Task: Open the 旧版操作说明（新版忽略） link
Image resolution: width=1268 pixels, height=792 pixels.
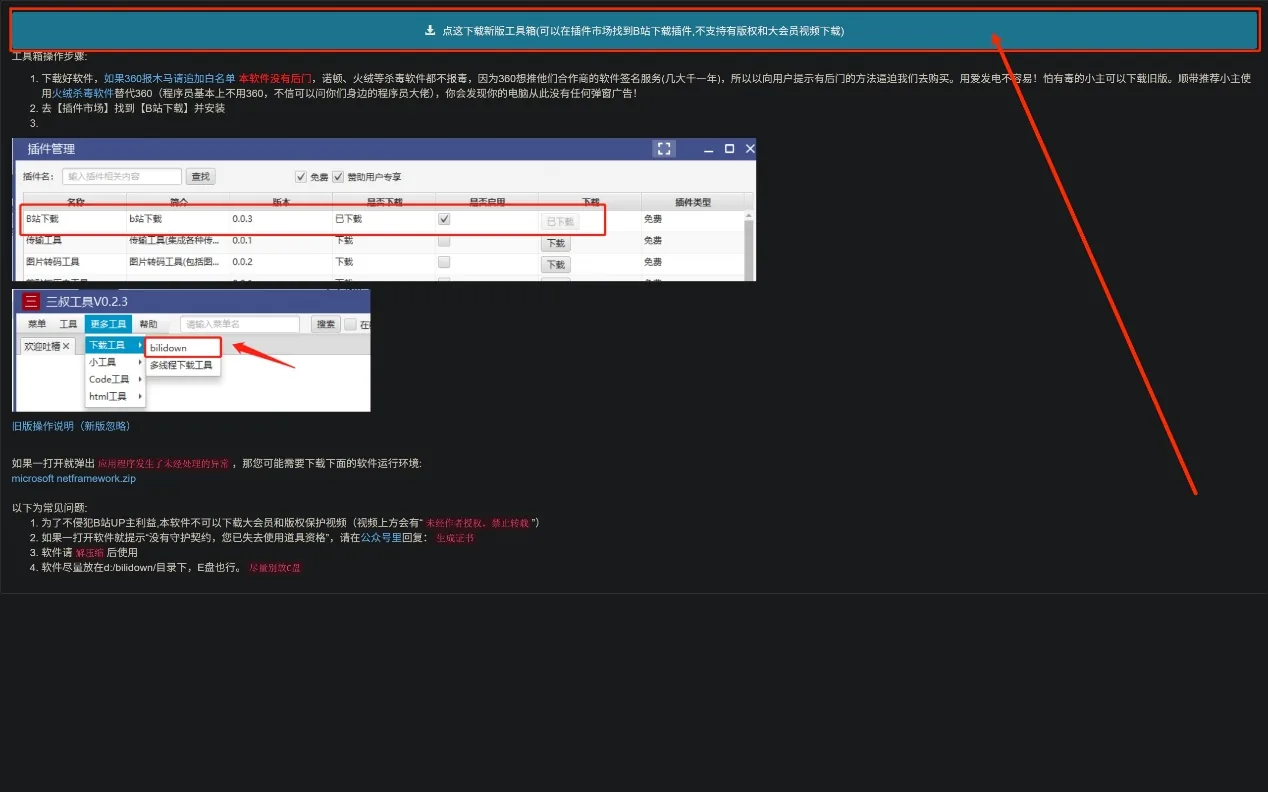Action: pyautogui.click(x=71, y=426)
